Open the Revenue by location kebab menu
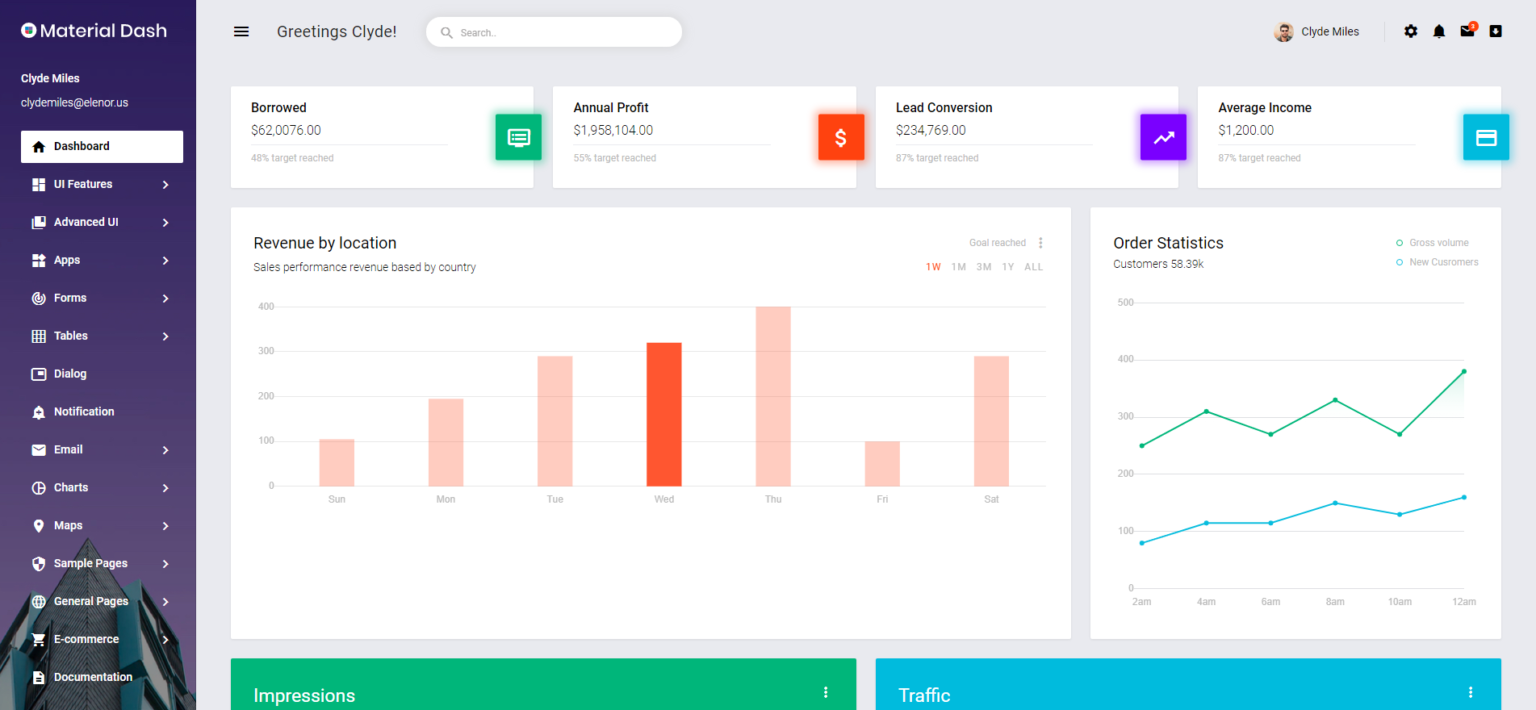The height and width of the screenshot is (710, 1536). pyautogui.click(x=1040, y=242)
